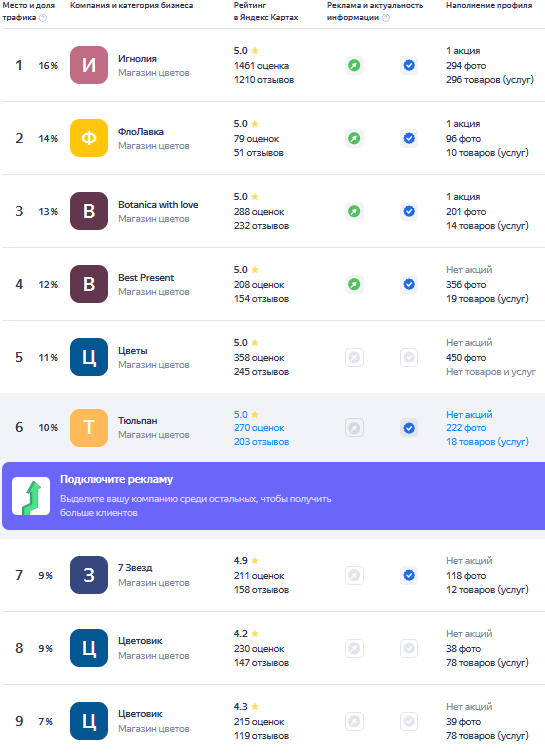Click the blue verified badge for 7 Звезд
Screen dimensions: 545x753
(409, 575)
